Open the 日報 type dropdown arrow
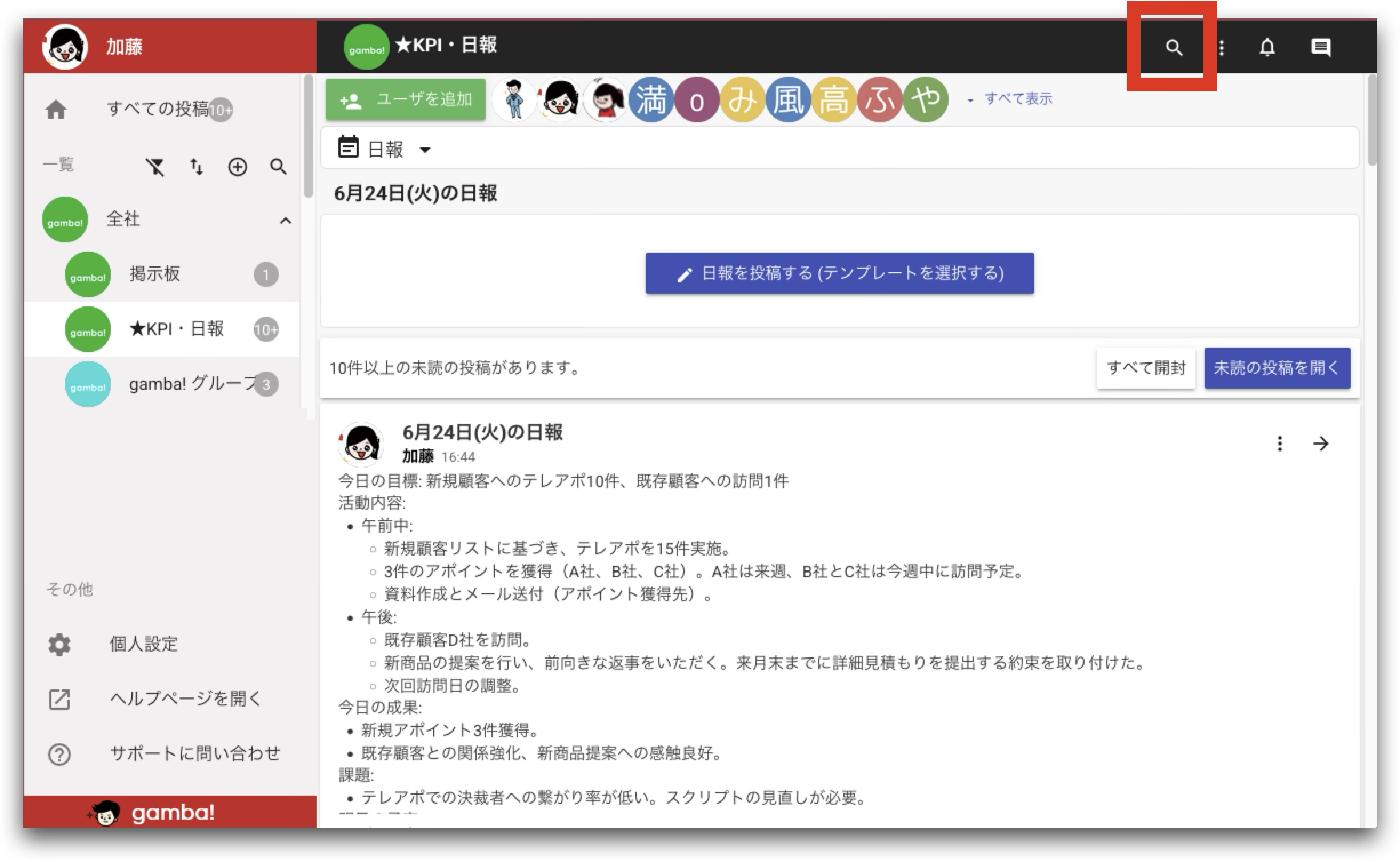1400x862 pixels. (x=425, y=150)
